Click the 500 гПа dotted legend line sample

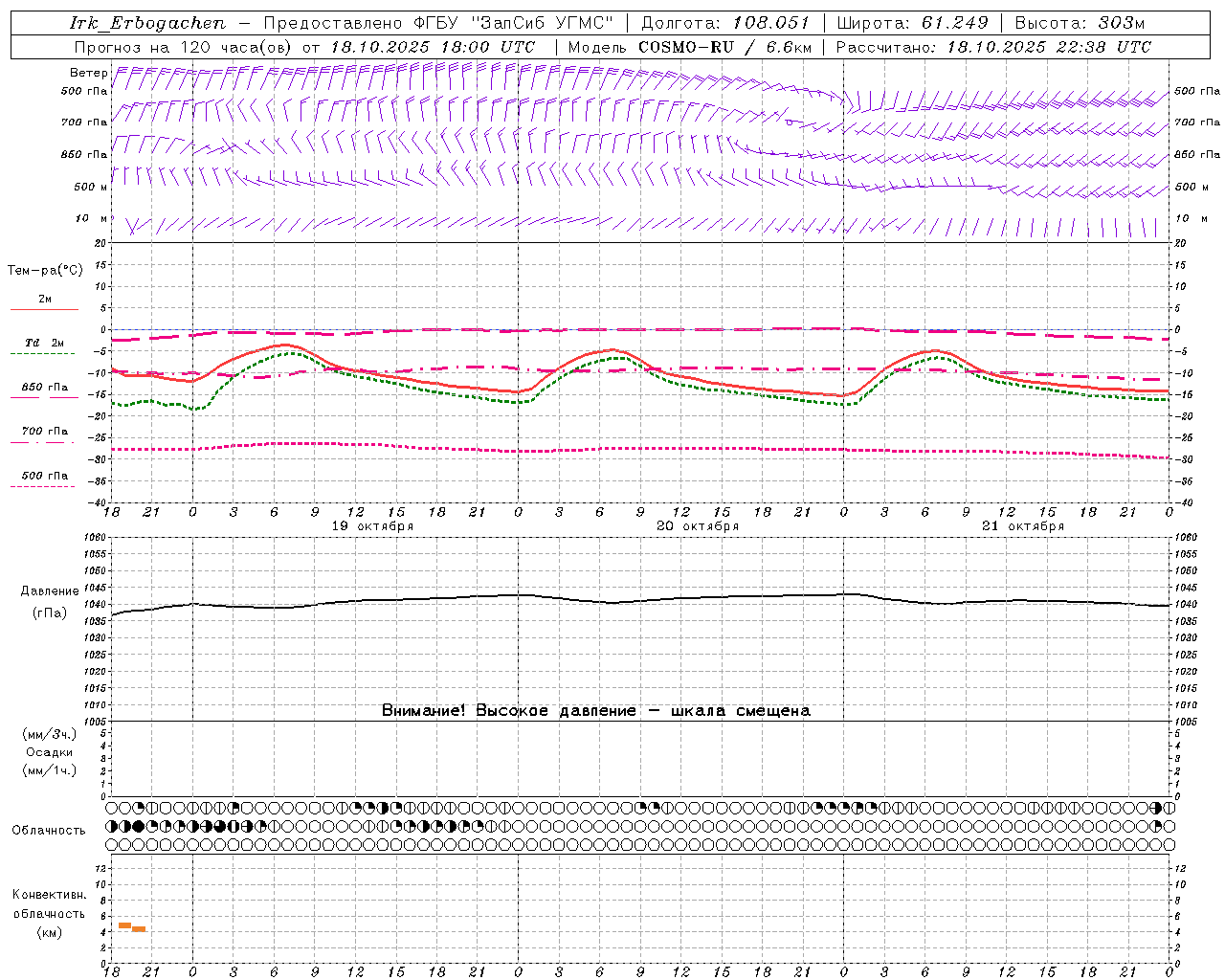coord(43,486)
